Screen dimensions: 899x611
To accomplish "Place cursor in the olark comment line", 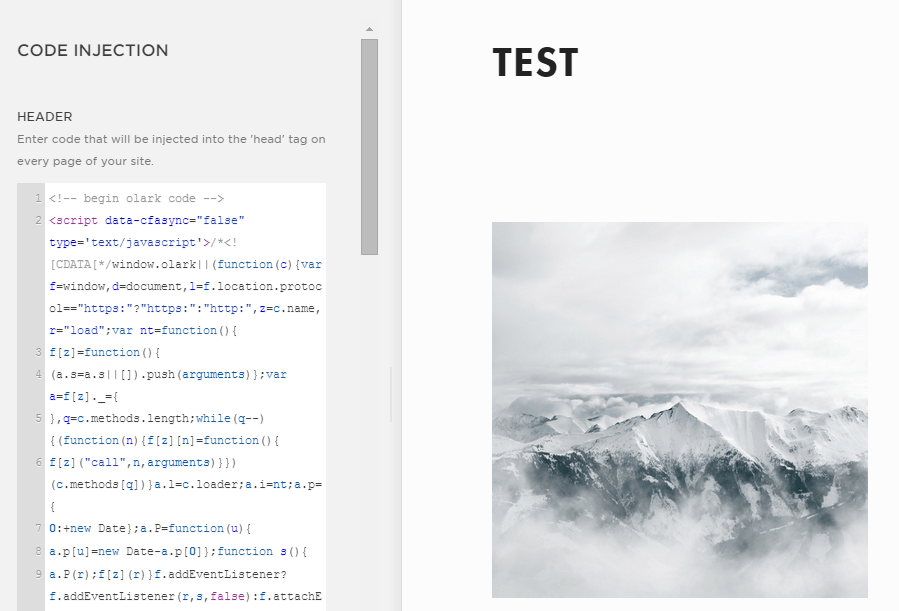I will [136, 198].
